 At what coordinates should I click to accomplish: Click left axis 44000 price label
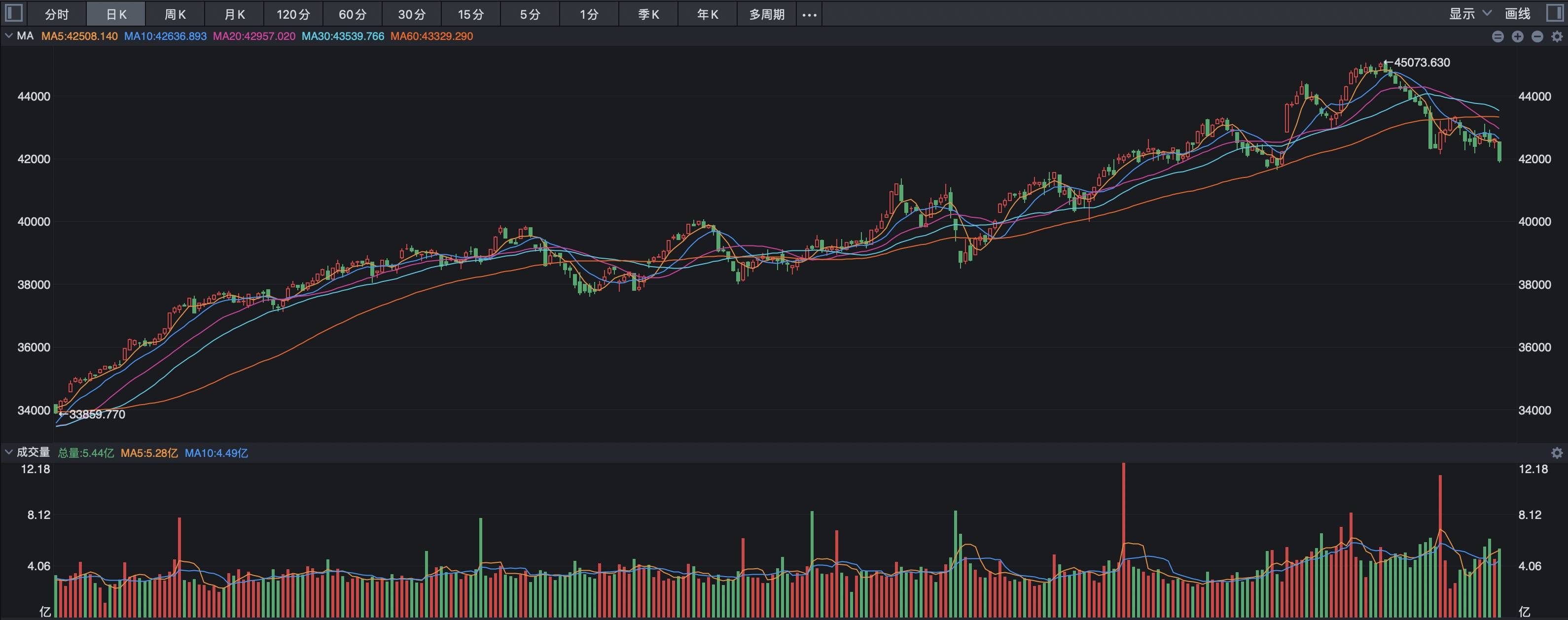click(x=34, y=97)
